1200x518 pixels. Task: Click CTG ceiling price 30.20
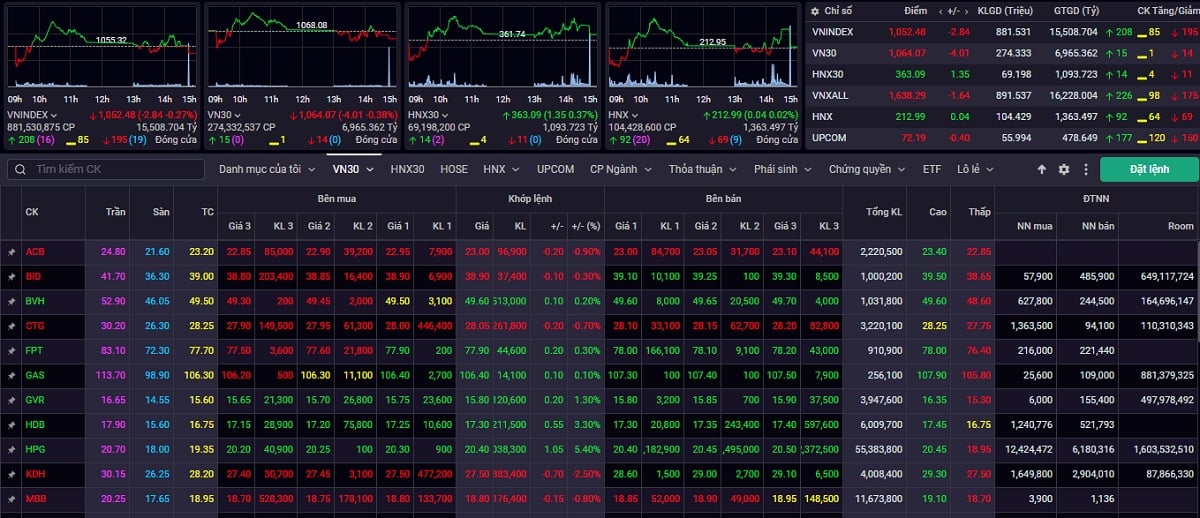(x=112, y=325)
